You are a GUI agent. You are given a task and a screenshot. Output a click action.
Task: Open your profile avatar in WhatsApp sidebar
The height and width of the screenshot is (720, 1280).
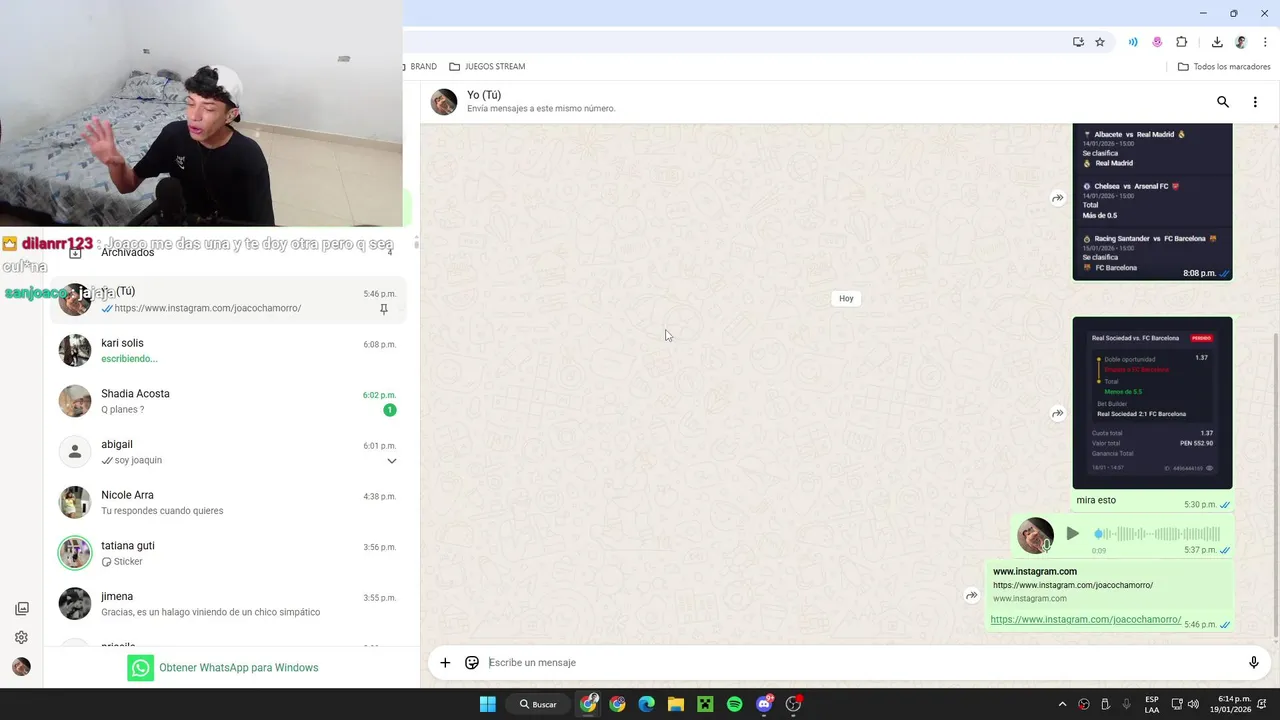[21, 667]
